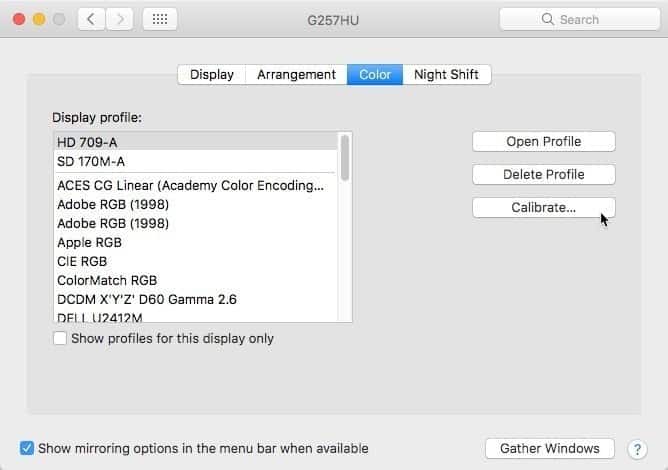Select DCDM X'Y'Z' D60 Gamma 2.6 profile
The width and height of the screenshot is (668, 470).
tap(196, 299)
